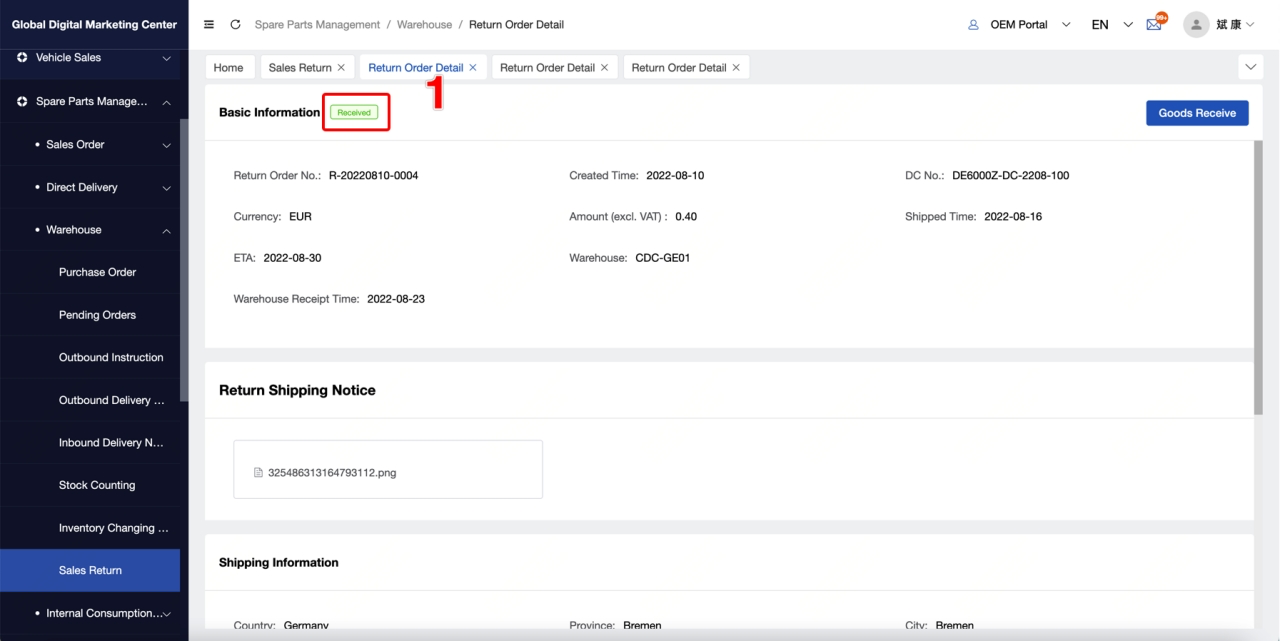Expand the Direct Delivery submenu
1280x641 pixels.
[x=166, y=188]
